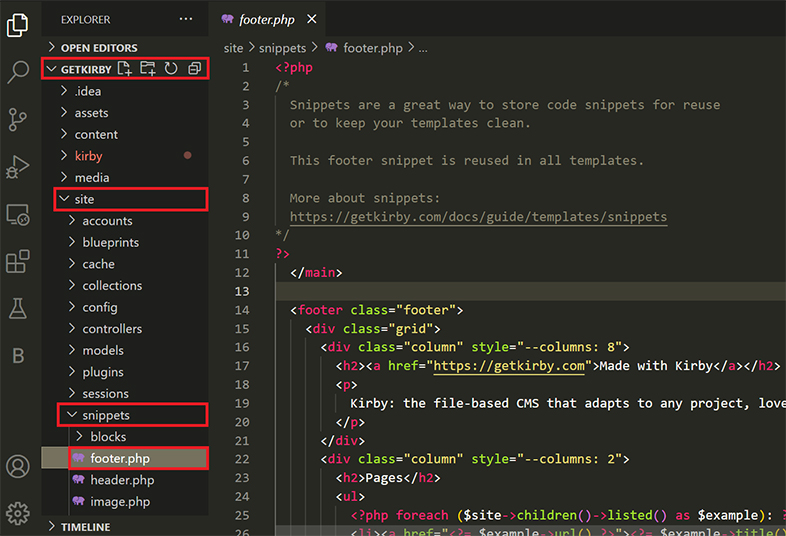Expand the collections folder
This screenshot has width=786, height=536.
point(125,285)
